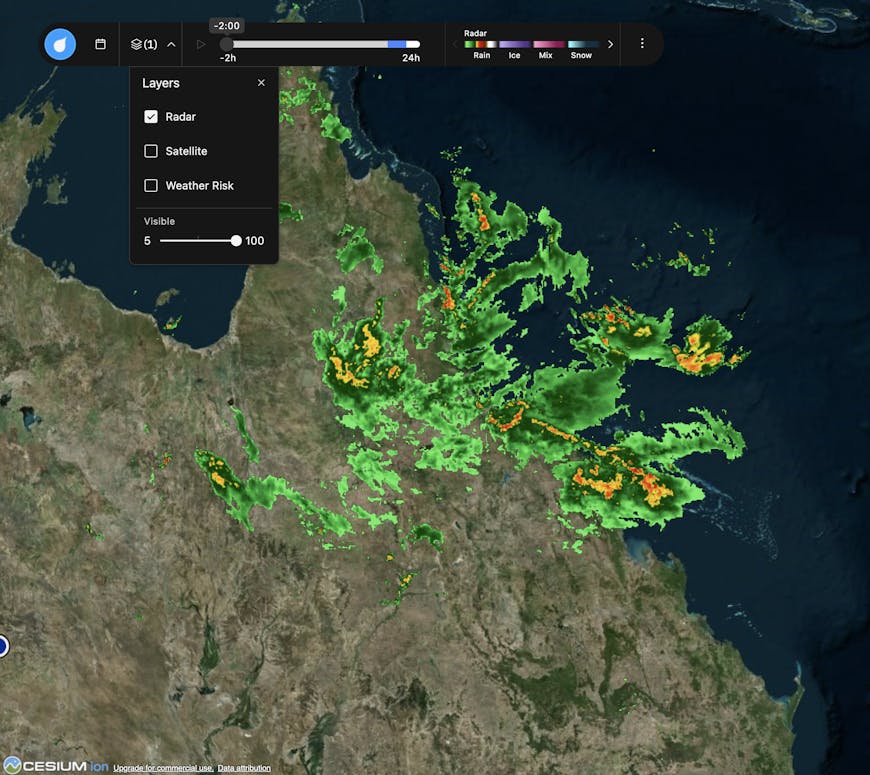This screenshot has width=870, height=775.
Task: Click the left arrow on the radar legend
Action: click(x=455, y=44)
